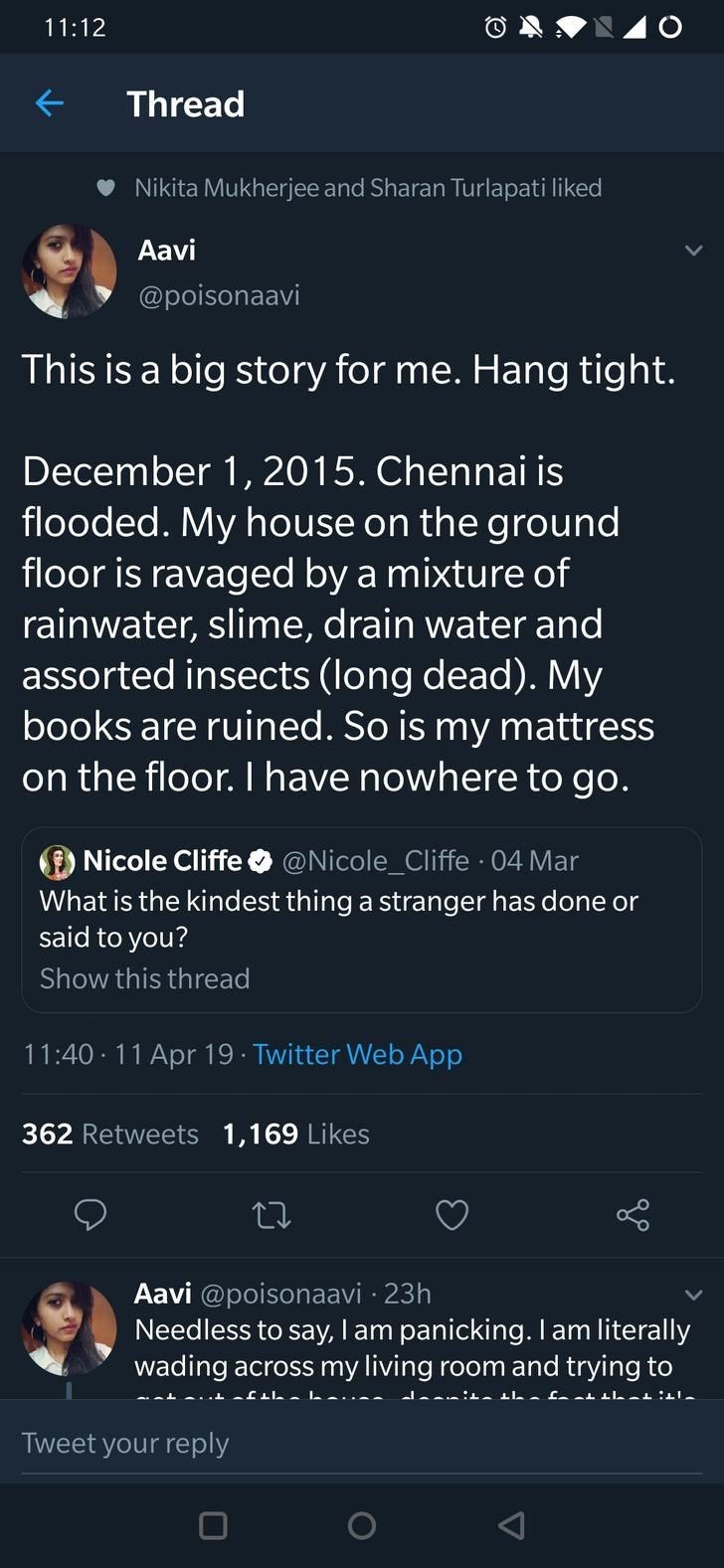Open Aavi's profile picture on main tweet

69,271
